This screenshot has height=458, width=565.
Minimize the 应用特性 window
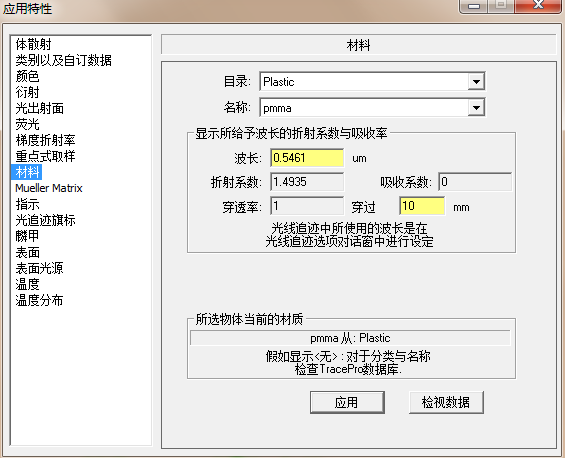click(x=474, y=6)
